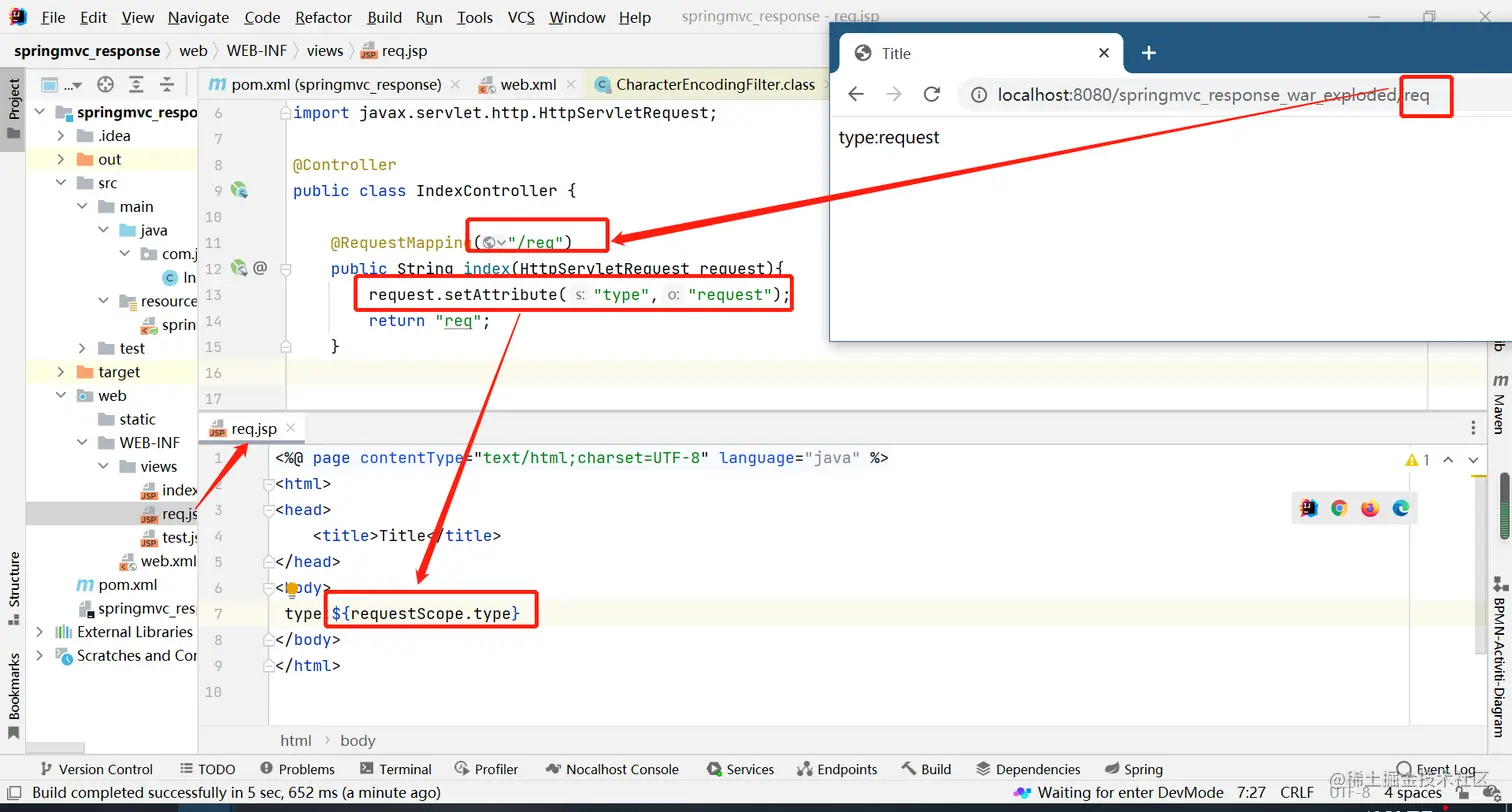Open the Nocalhost Console tool window
This screenshot has width=1512, height=812.
(611, 769)
